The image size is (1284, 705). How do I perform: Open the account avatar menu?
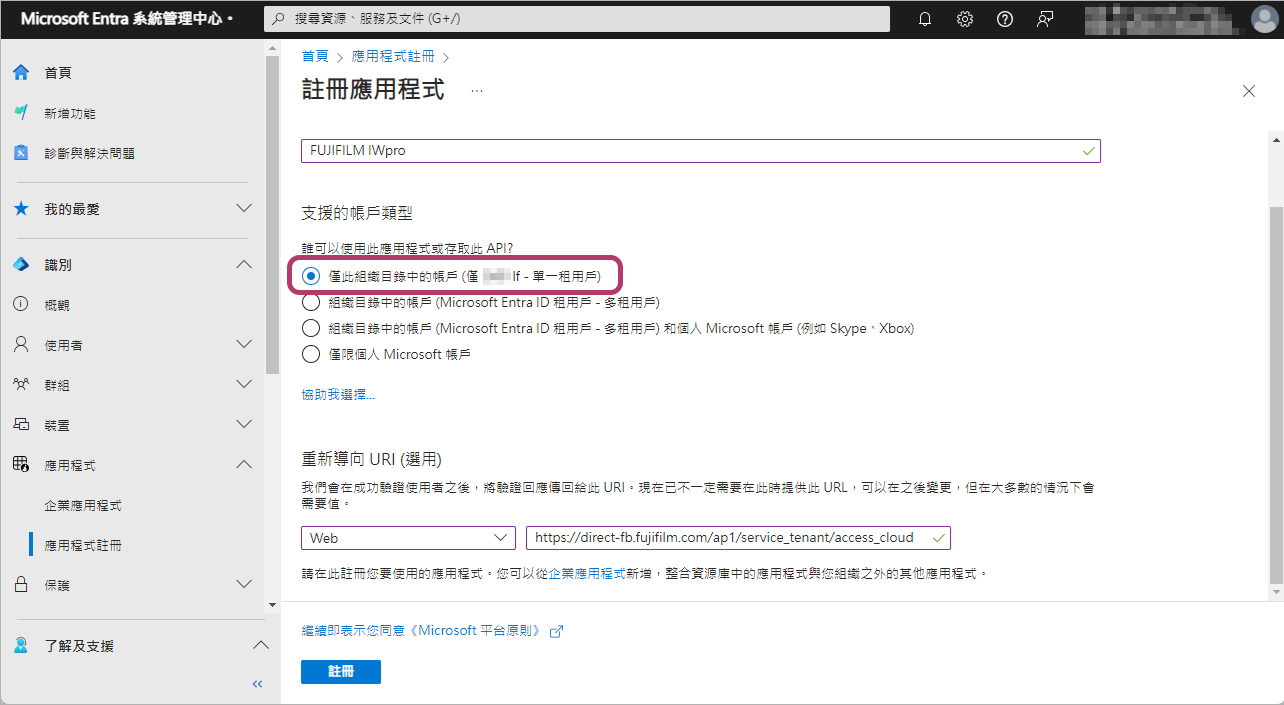click(1264, 19)
